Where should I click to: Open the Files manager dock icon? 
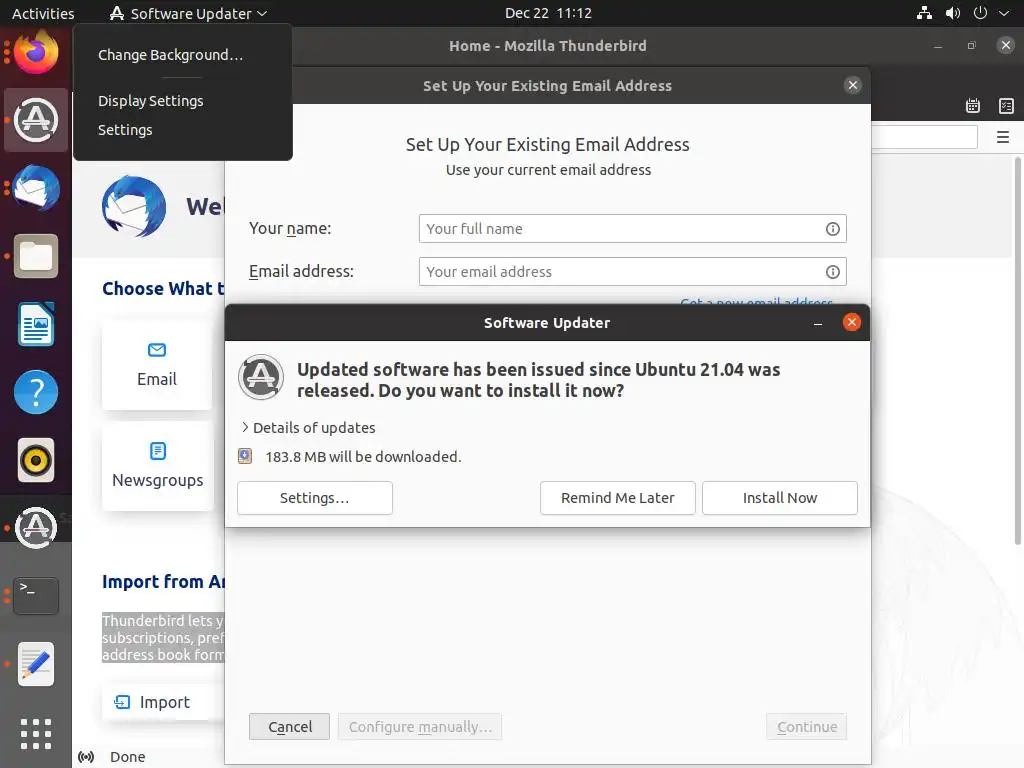(x=36, y=256)
